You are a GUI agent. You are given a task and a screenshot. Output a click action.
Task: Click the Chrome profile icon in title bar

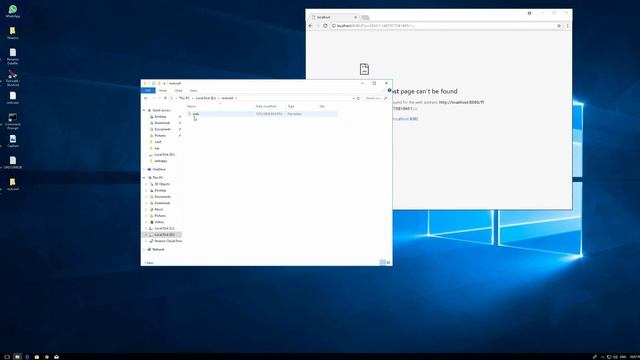pyautogui.click(x=529, y=13)
